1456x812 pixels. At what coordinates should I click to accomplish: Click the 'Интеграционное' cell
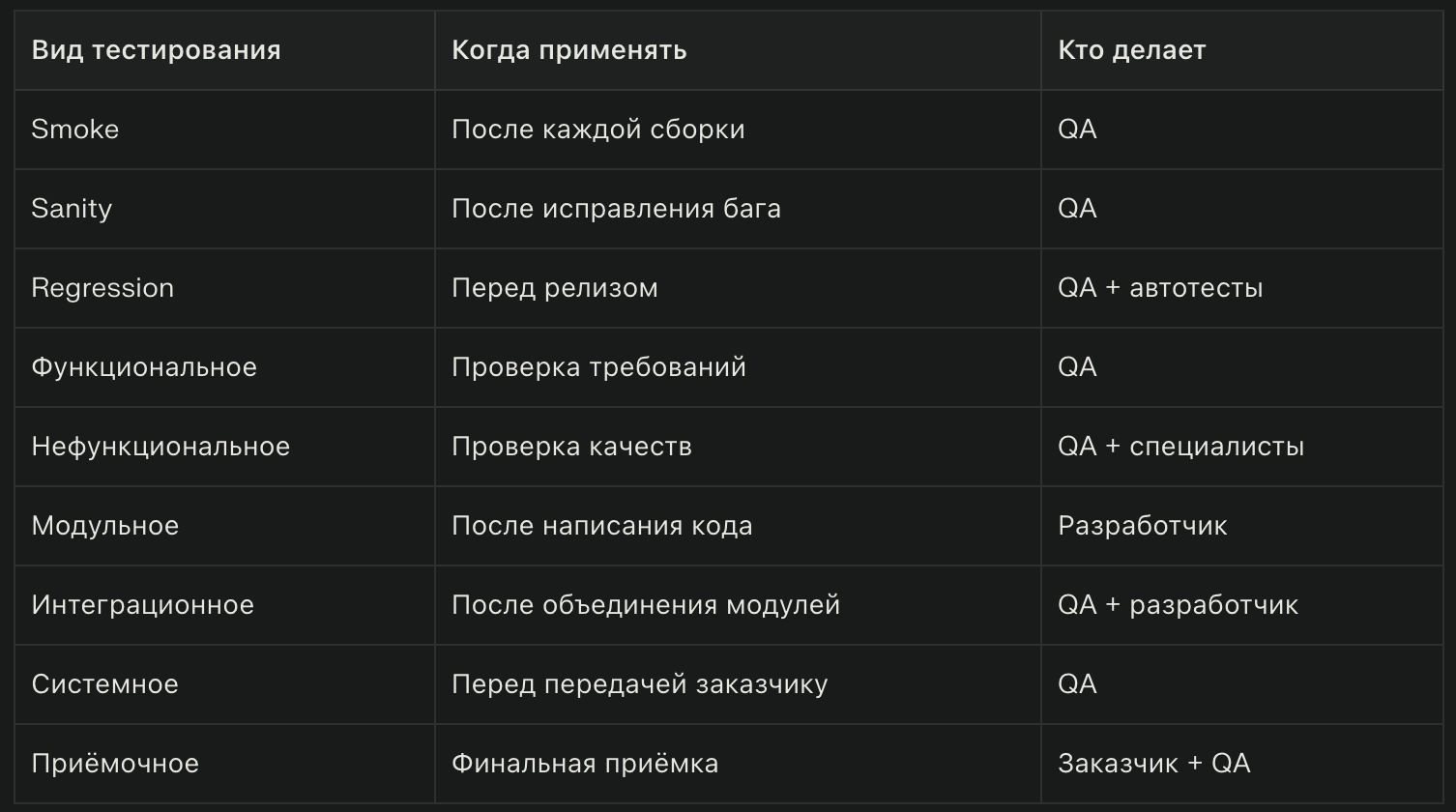[224, 605]
